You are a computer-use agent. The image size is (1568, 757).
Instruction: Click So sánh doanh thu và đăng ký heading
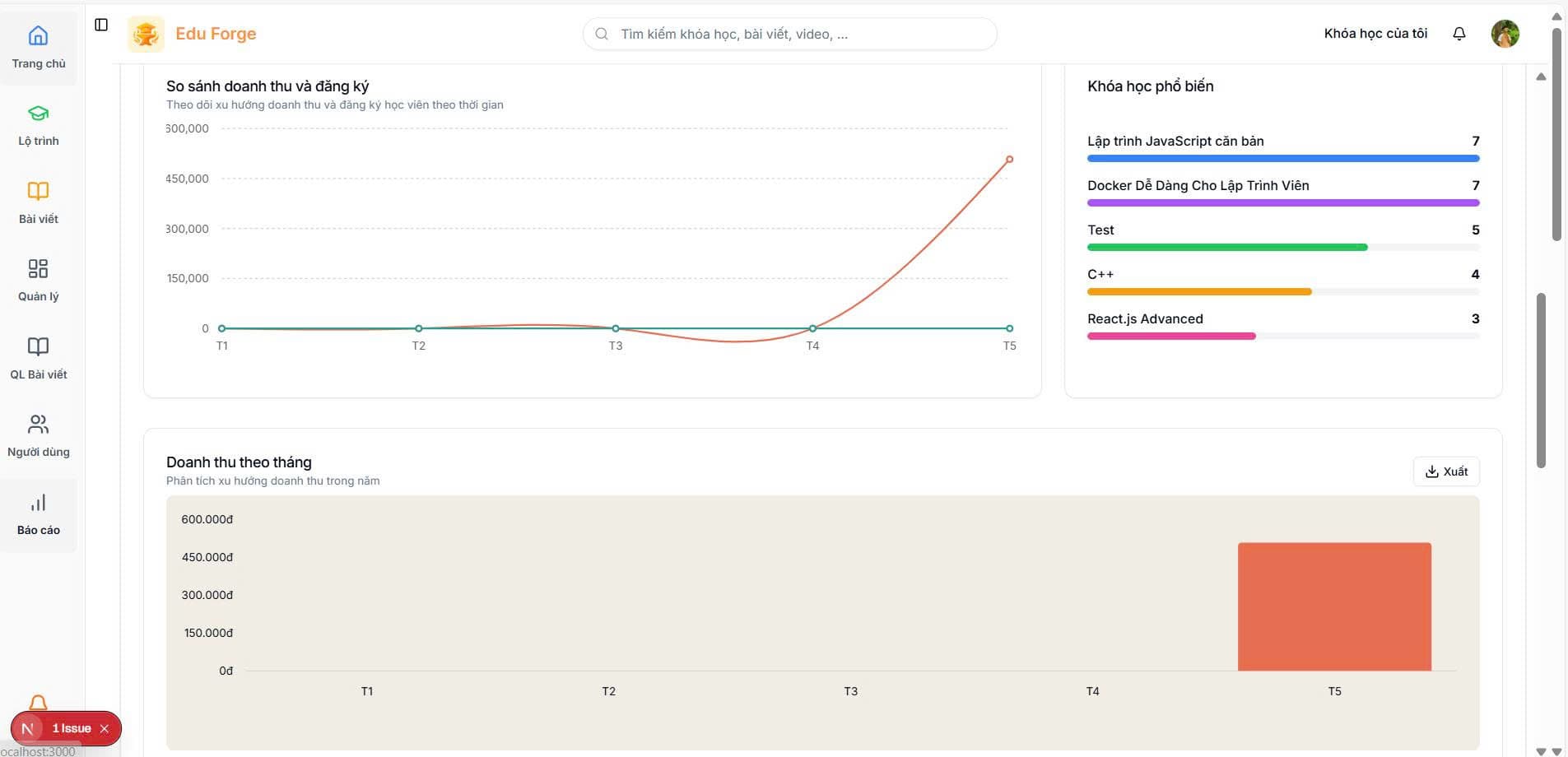click(268, 86)
